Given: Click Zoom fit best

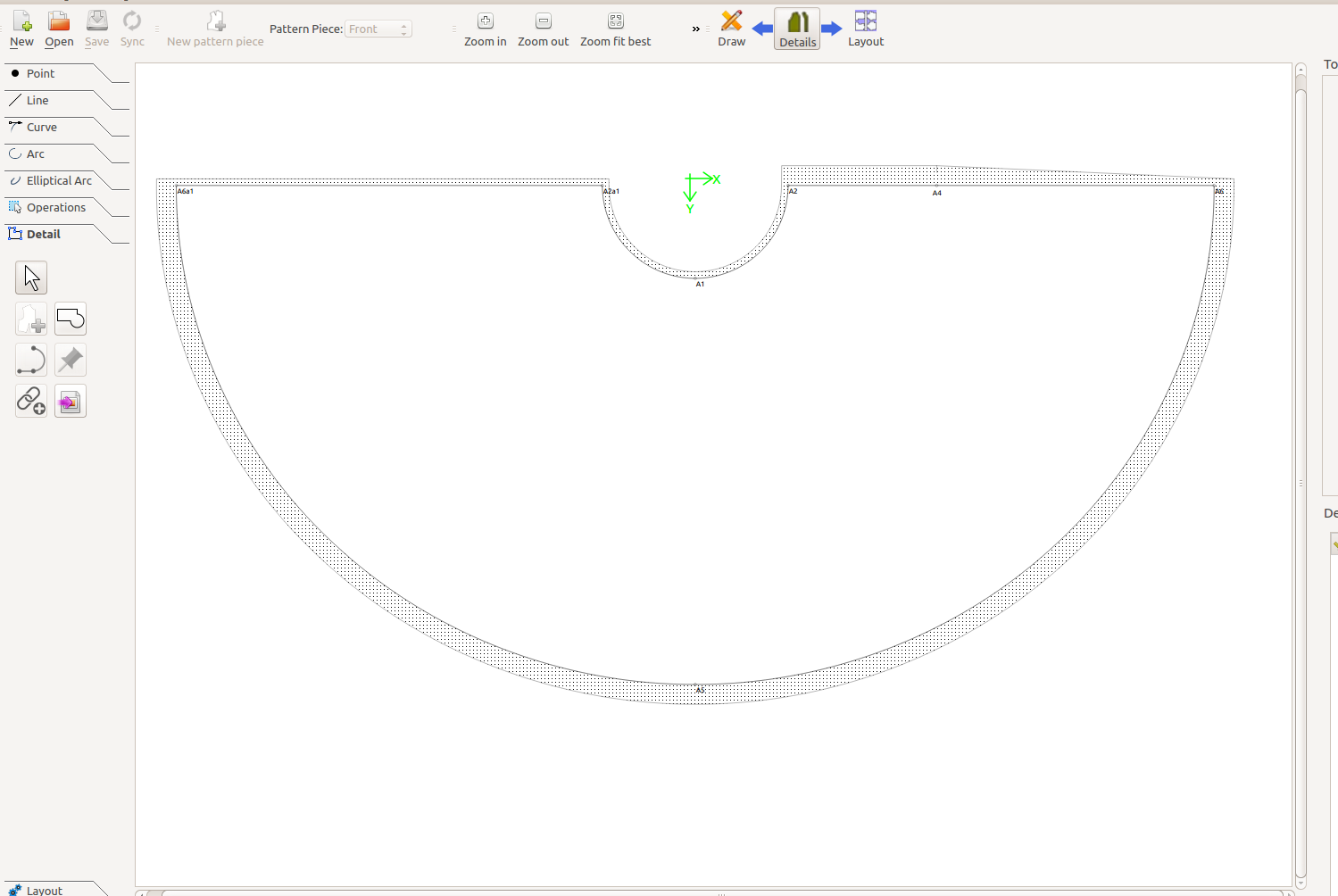Looking at the screenshot, I should [x=615, y=29].
